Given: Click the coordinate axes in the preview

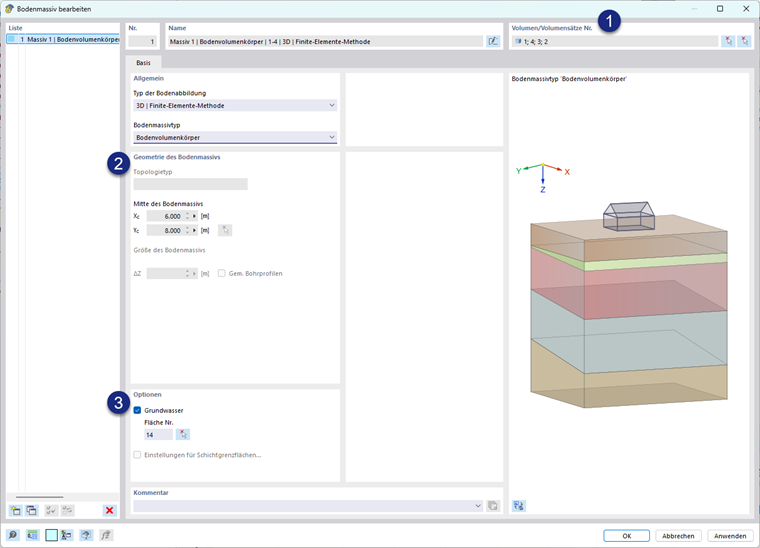Looking at the screenshot, I should (x=542, y=177).
